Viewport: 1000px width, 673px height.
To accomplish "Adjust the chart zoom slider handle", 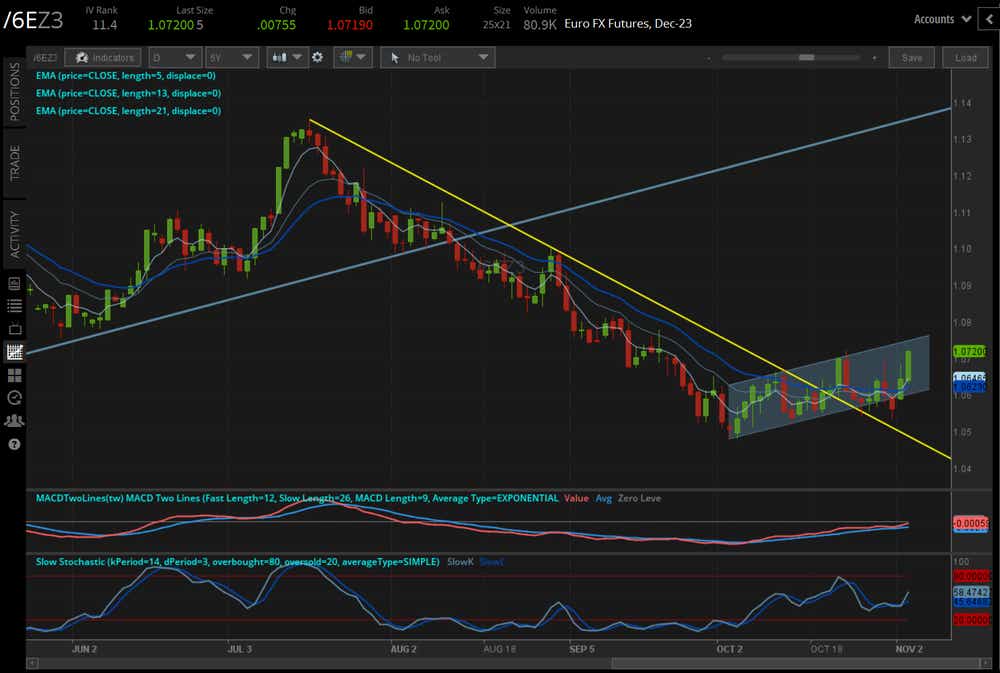I will point(806,57).
